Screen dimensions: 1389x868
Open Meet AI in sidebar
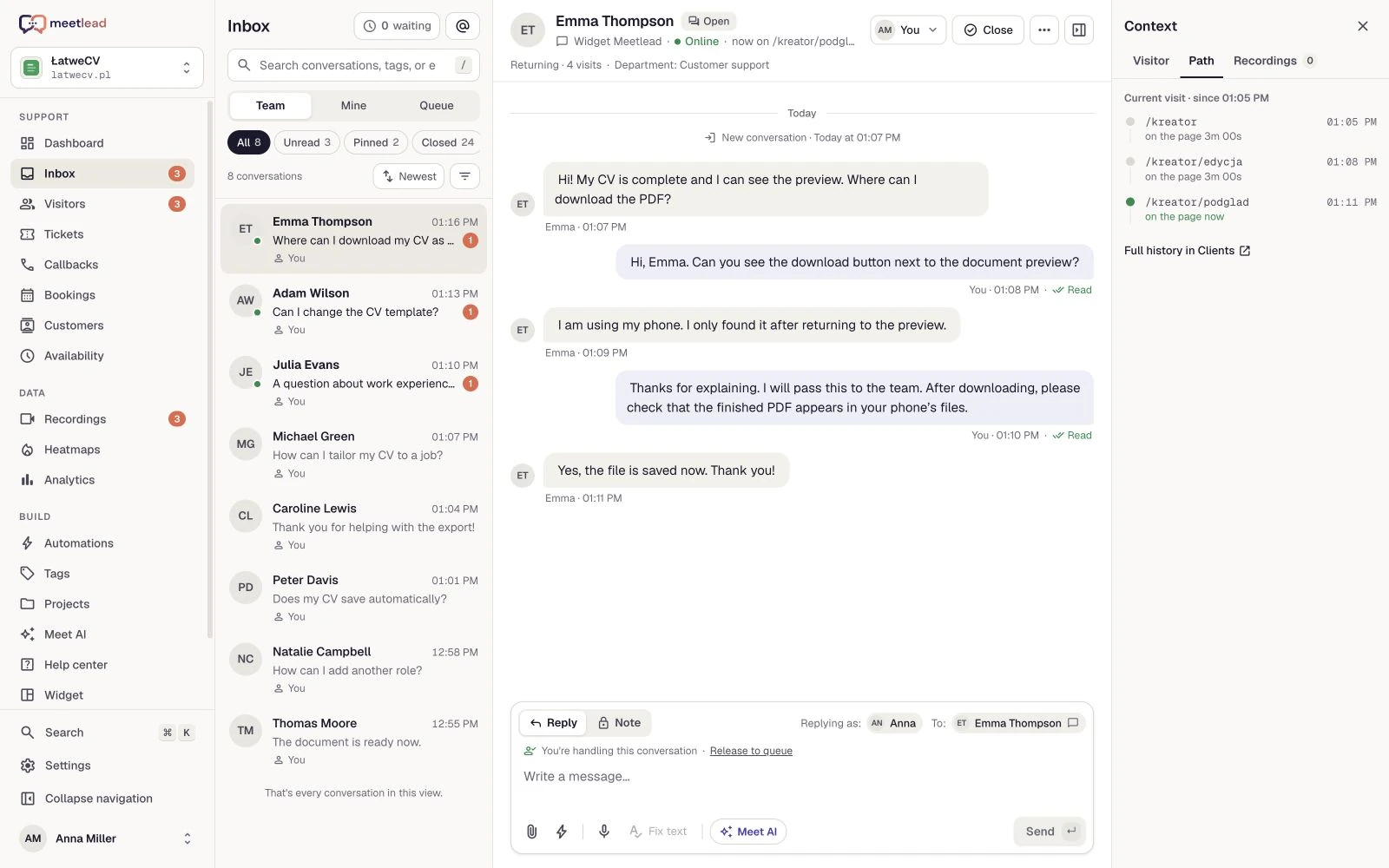[102, 635]
